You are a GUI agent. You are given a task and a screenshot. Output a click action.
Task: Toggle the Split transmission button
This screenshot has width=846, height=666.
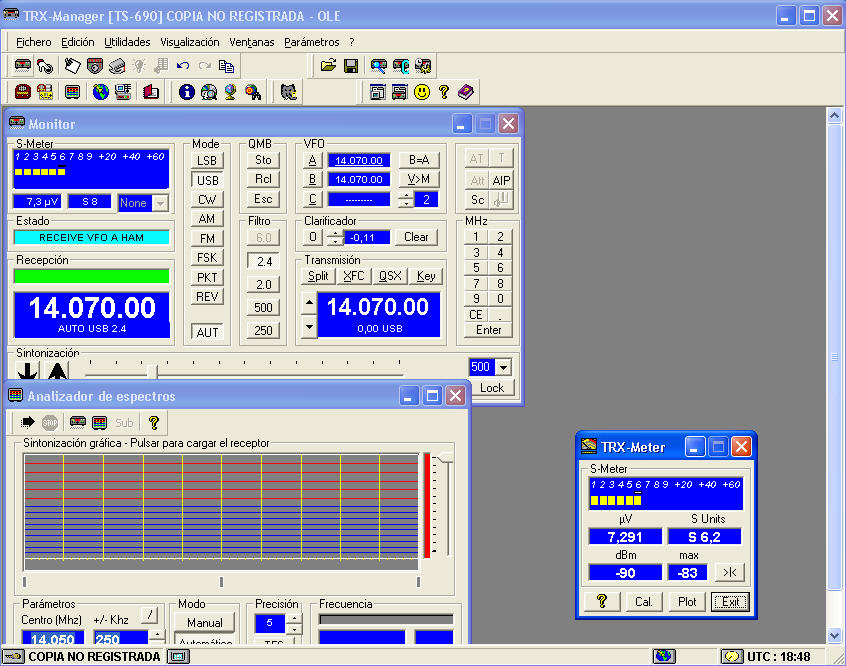(x=318, y=277)
